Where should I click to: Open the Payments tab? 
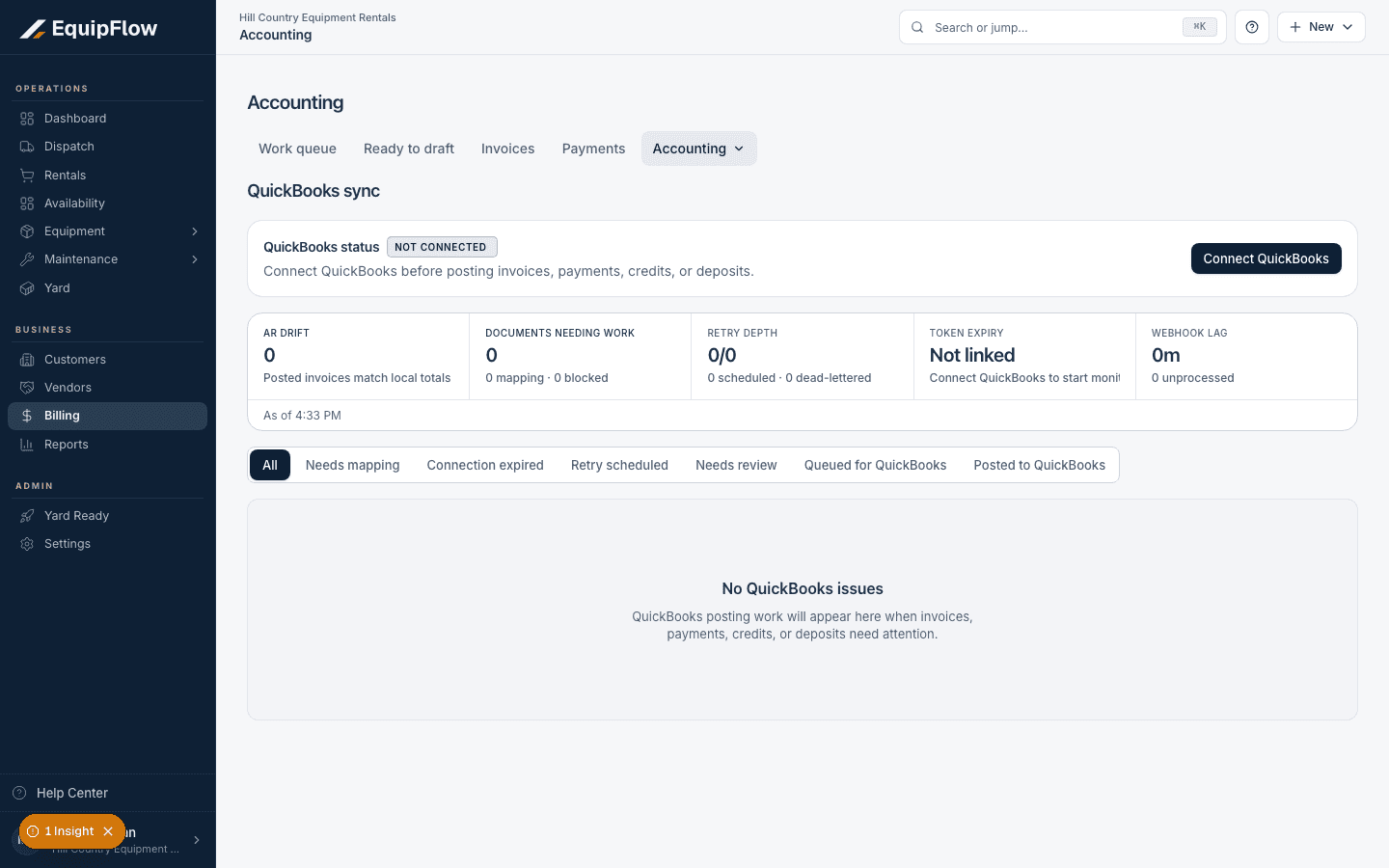[594, 149]
